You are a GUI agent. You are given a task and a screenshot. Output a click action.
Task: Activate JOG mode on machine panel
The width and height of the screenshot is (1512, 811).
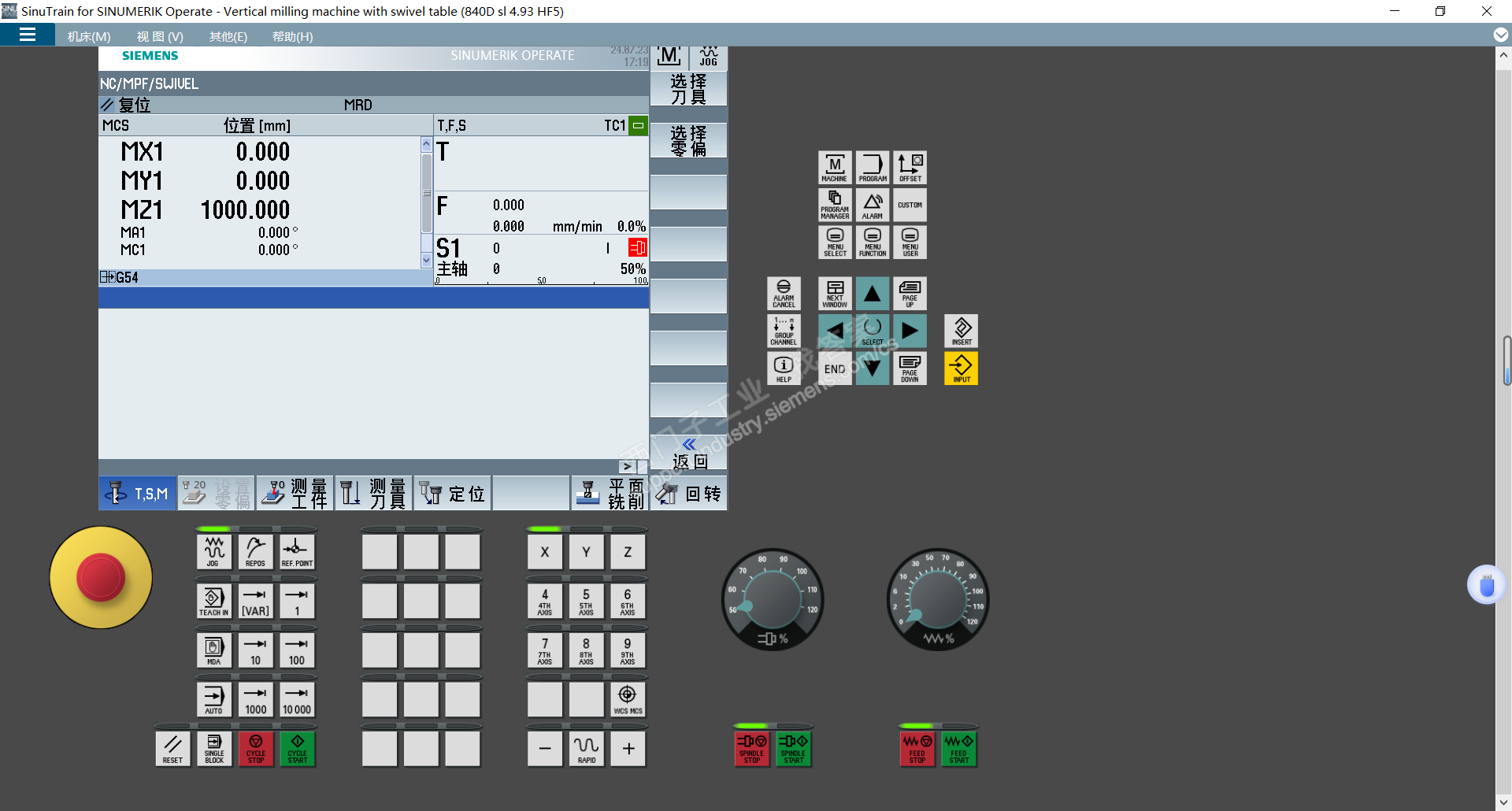(x=214, y=552)
